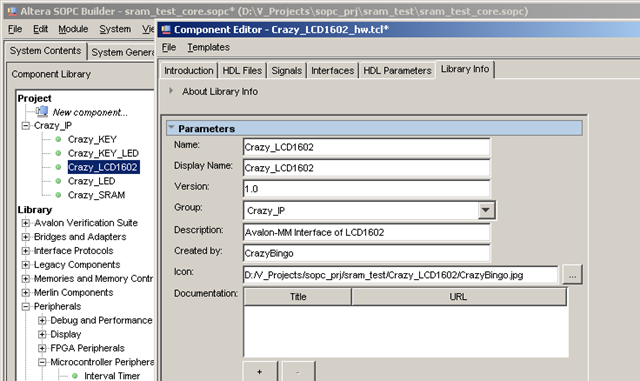The height and width of the screenshot is (381, 640).
Task: Click the Display Name input field
Action: coord(367,168)
